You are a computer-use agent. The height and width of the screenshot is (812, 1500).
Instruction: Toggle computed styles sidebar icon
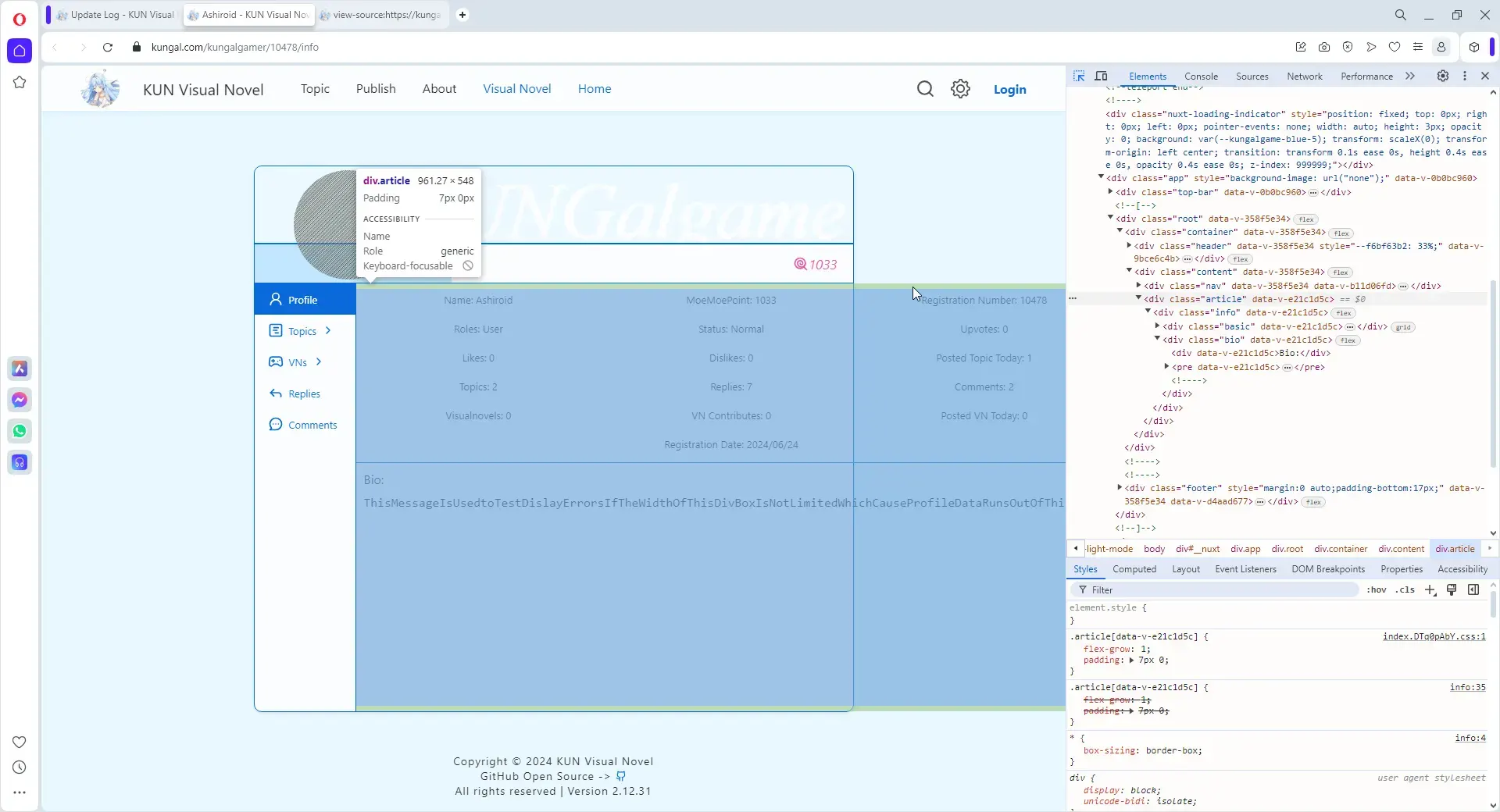1473,589
